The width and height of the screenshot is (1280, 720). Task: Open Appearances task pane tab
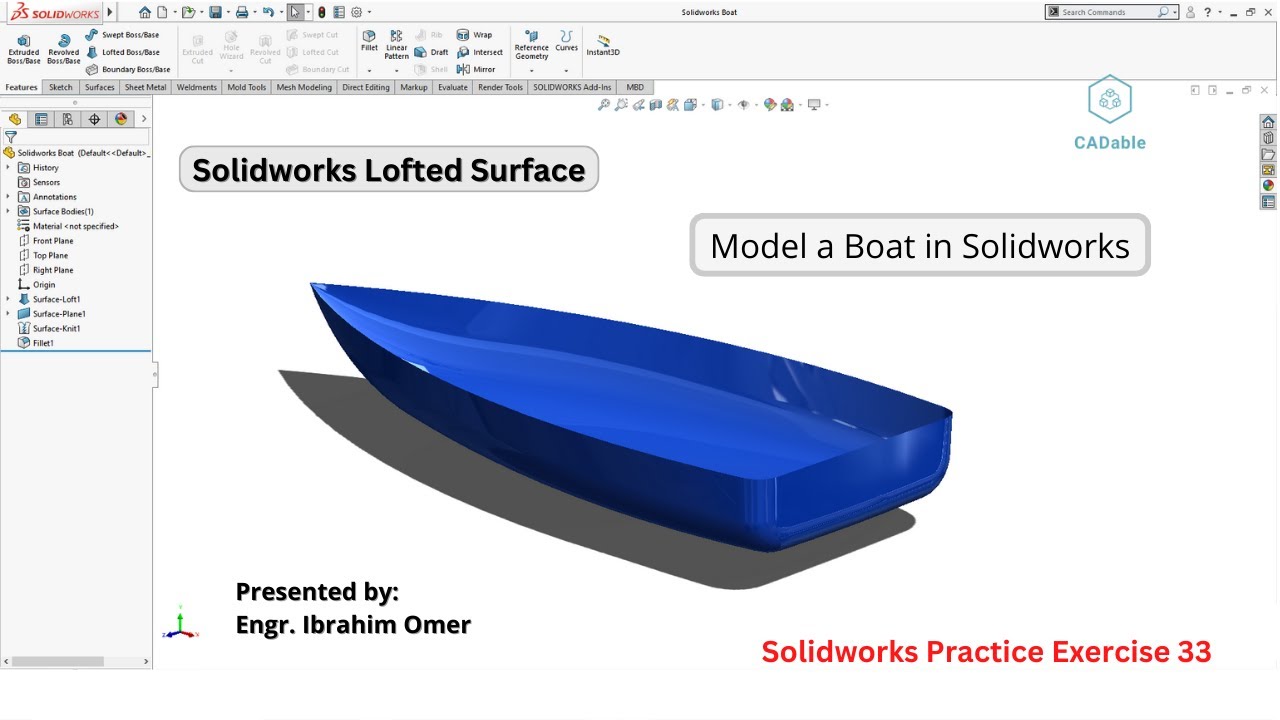point(1268,185)
